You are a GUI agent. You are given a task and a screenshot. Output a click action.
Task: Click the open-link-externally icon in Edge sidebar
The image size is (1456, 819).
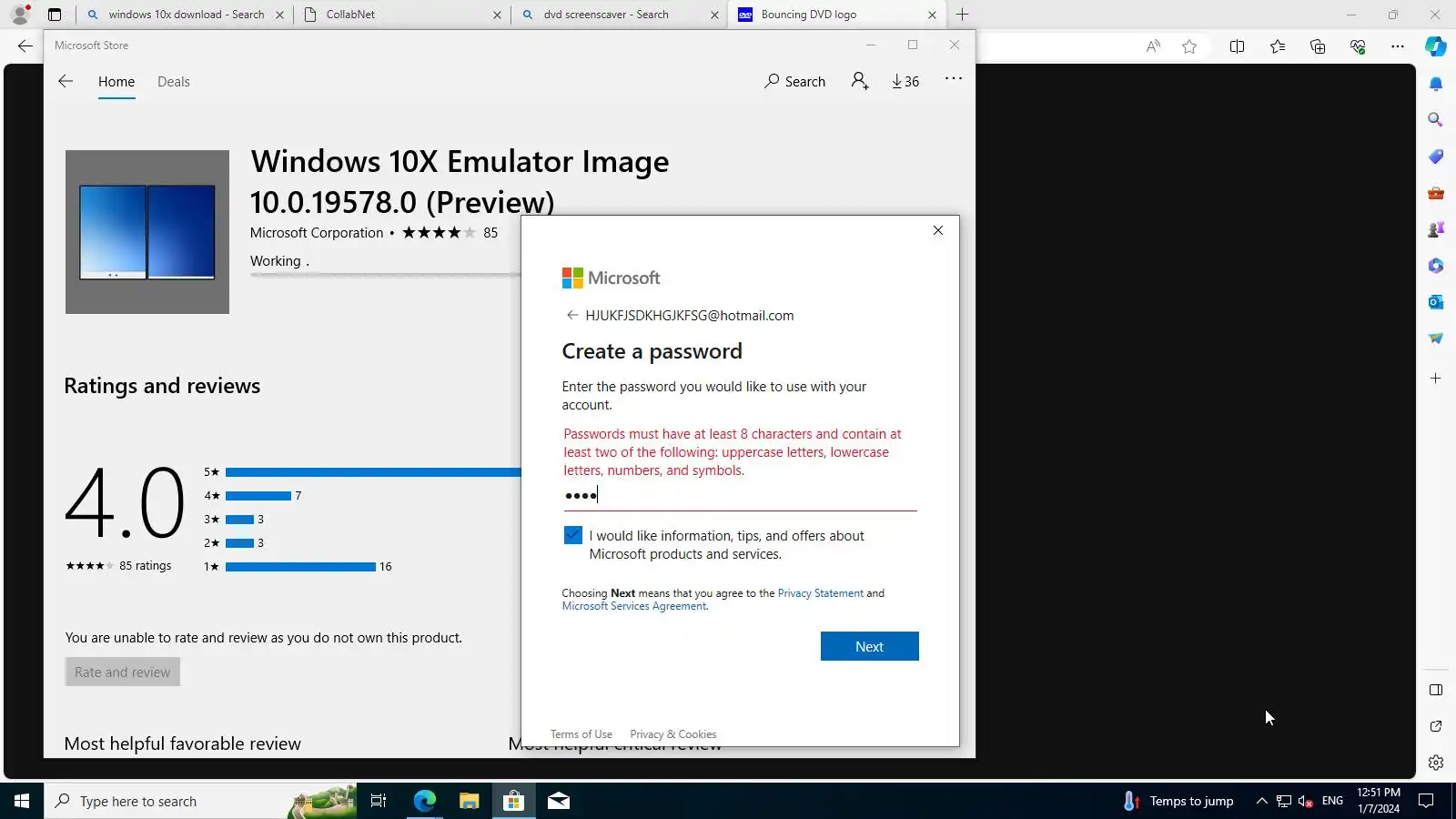point(1436,726)
